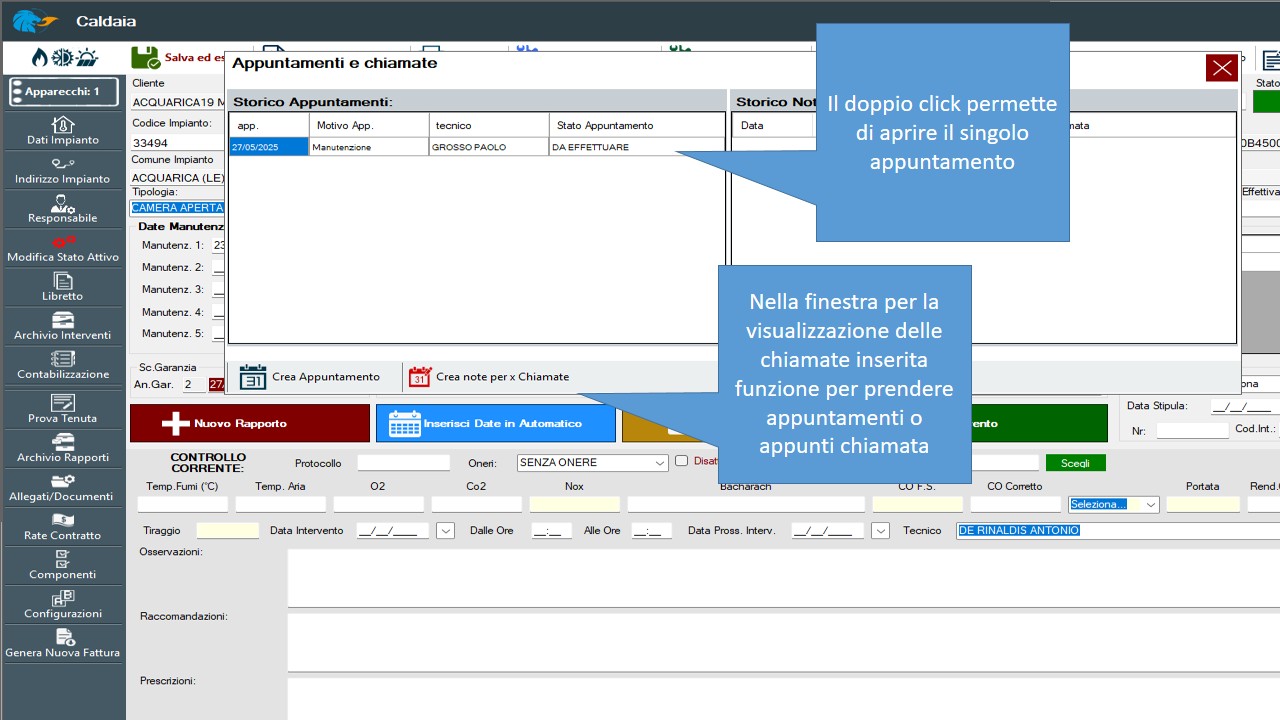This screenshot has width=1280, height=720.
Task: Click the Alle Ore time field
Action: click(x=652, y=531)
